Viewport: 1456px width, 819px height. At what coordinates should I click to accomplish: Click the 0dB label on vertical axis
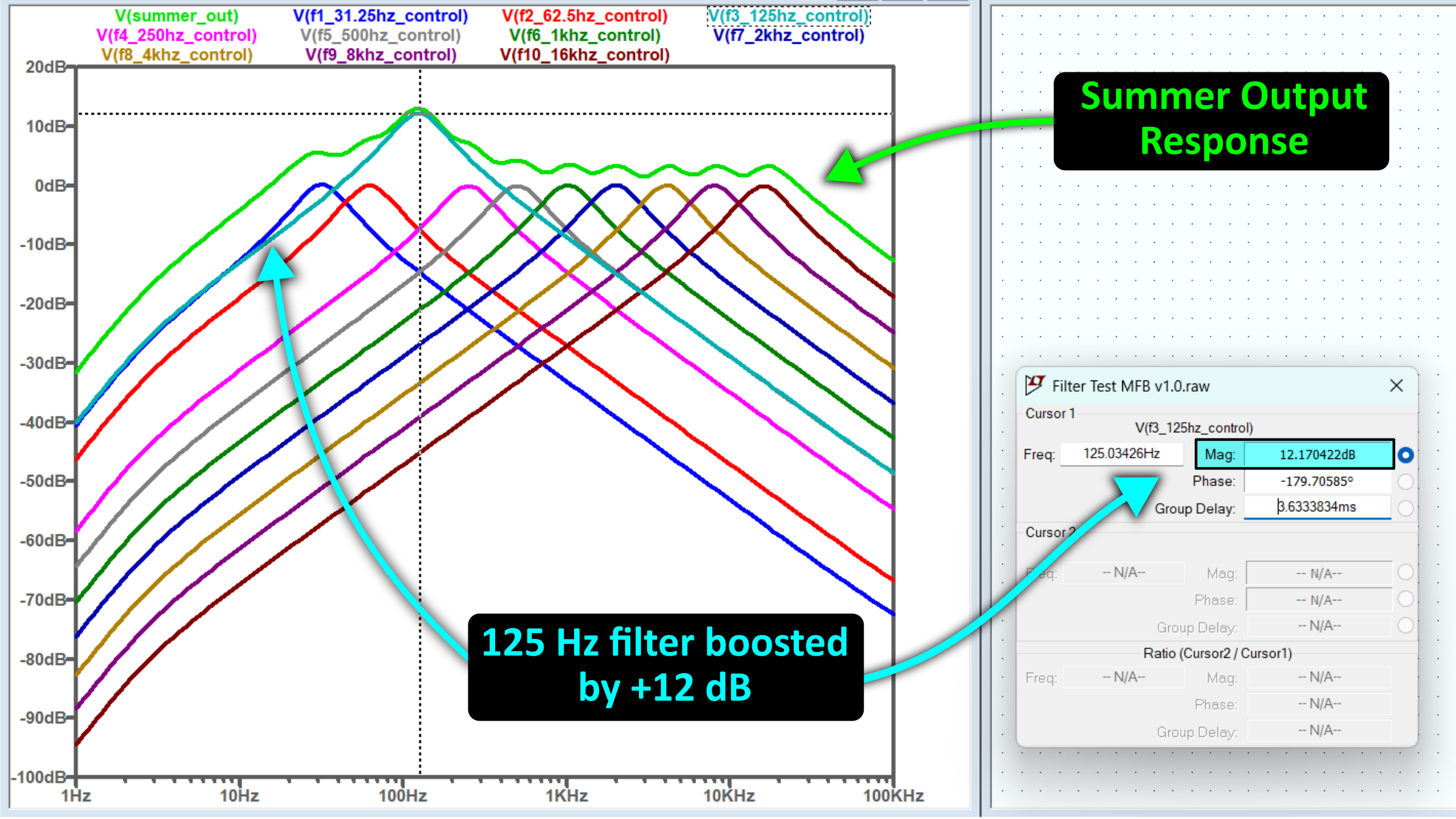point(50,186)
